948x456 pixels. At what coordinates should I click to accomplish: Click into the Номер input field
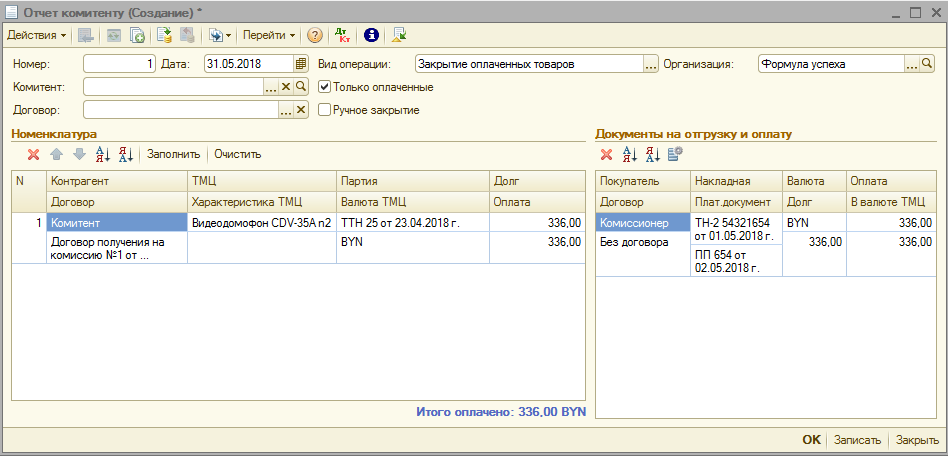[119, 64]
